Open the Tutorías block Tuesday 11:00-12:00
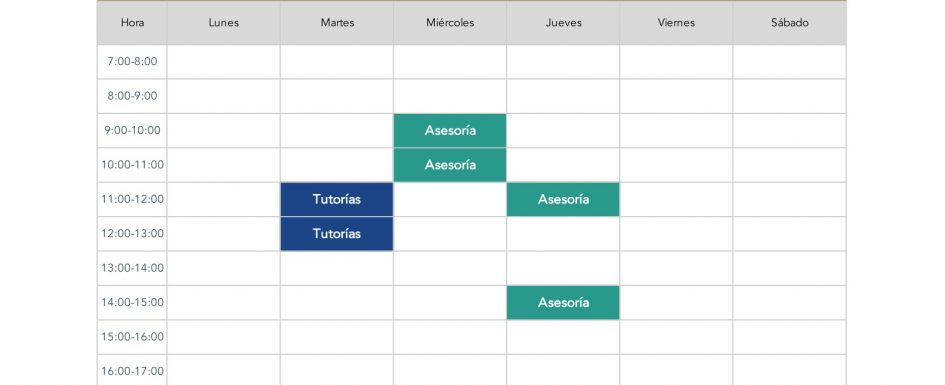945x385 pixels. [336, 199]
